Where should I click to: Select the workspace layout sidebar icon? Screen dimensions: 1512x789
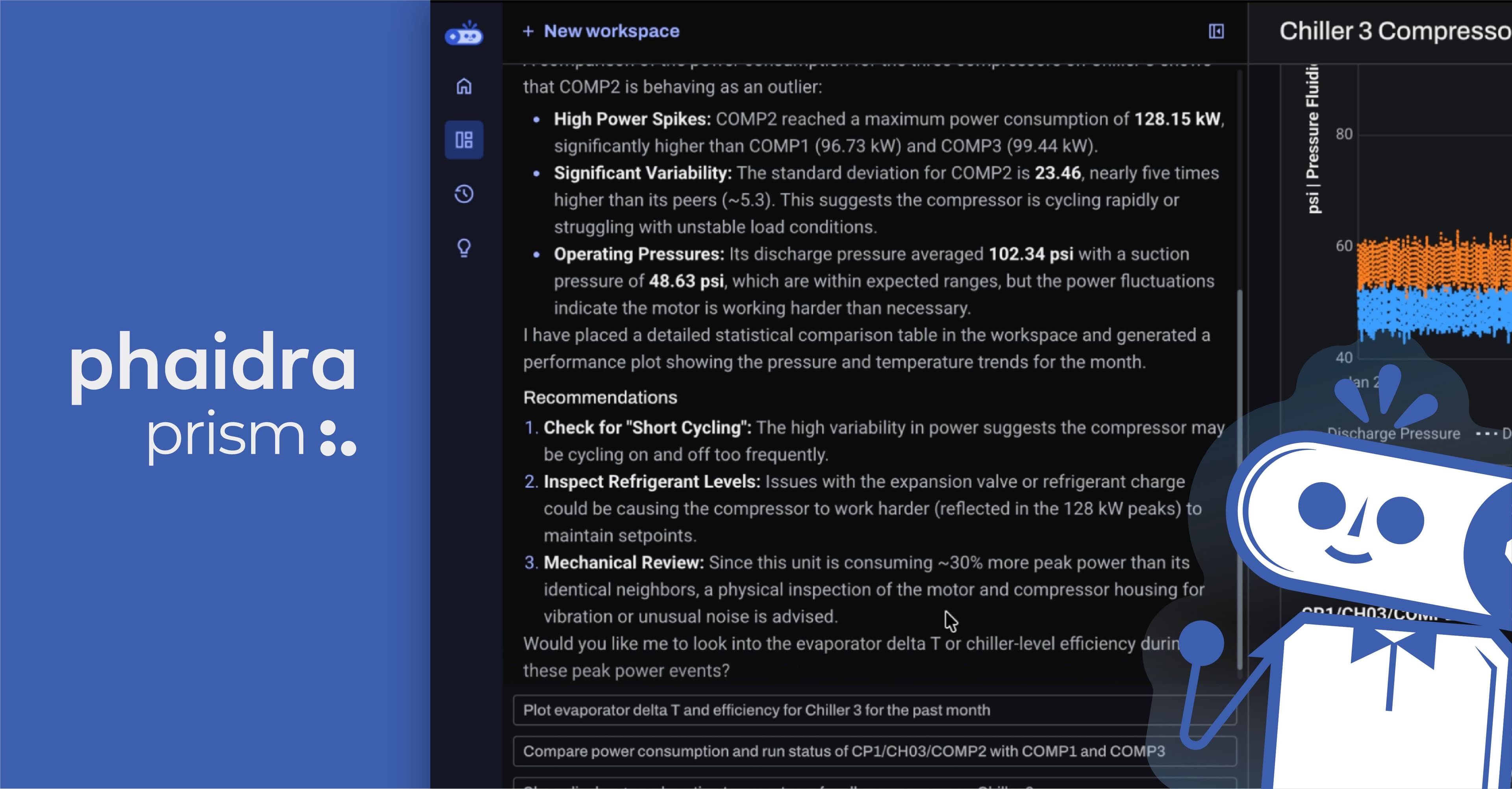point(464,140)
